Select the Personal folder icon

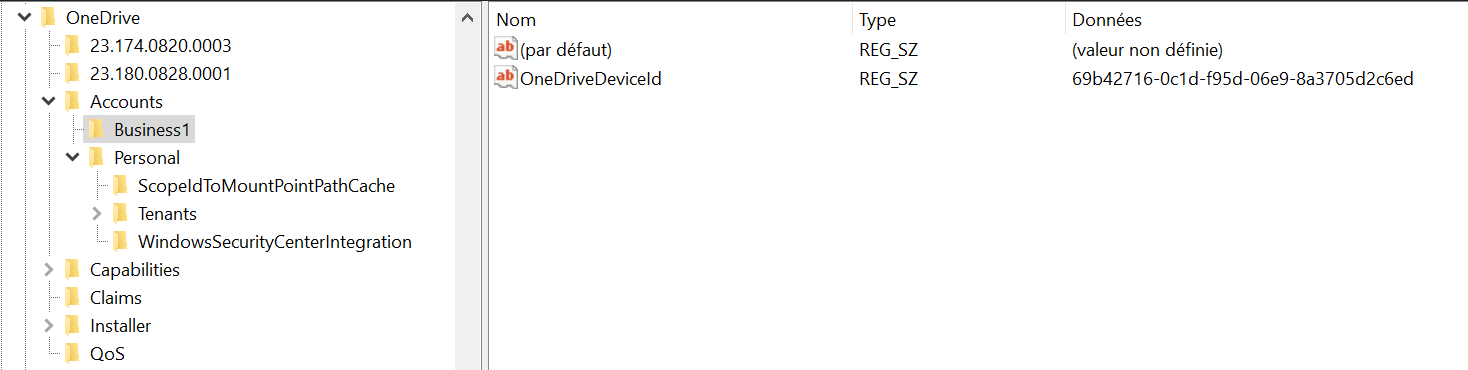click(x=96, y=157)
